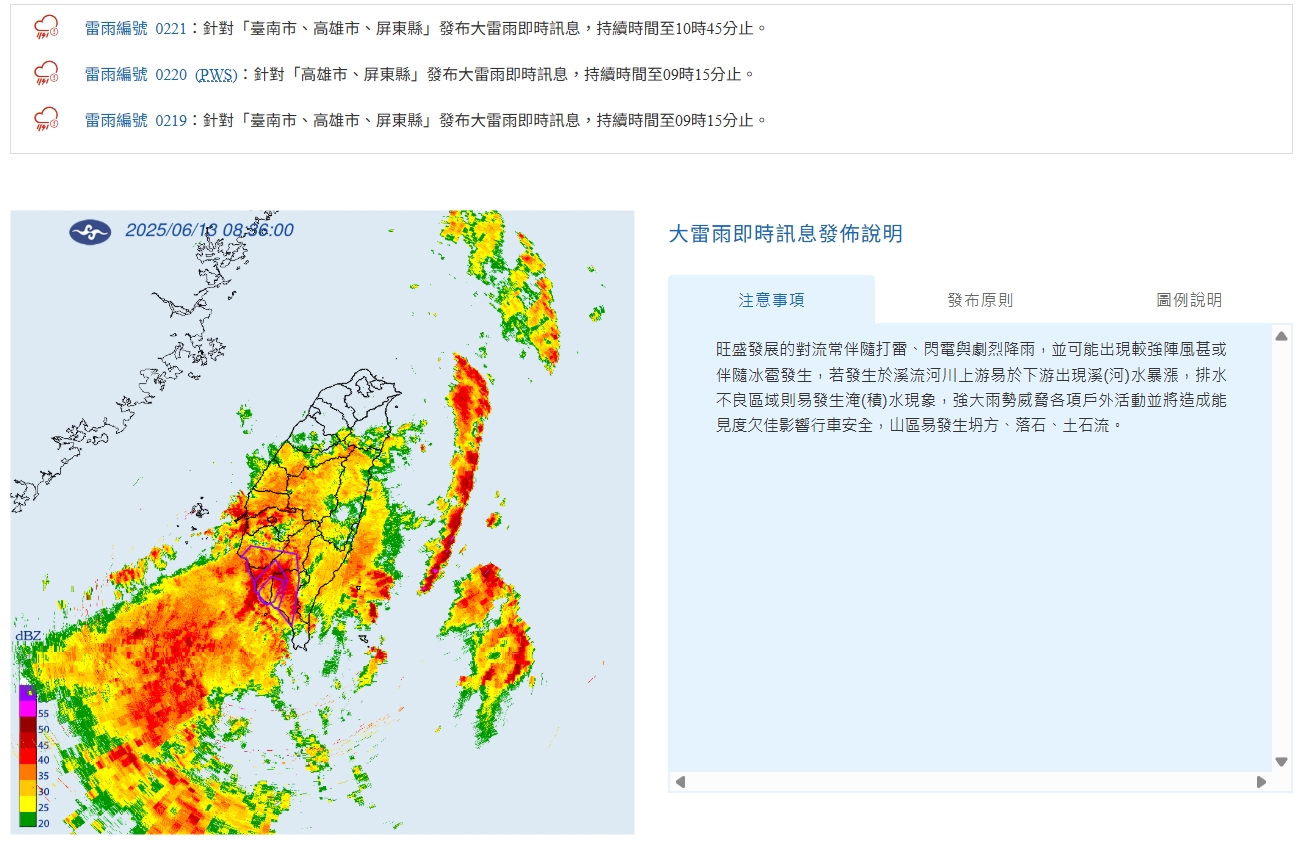Viewport: 1303px width, 843px height.
Task: Click the scroll right arrow under notes panel
Action: [1261, 782]
